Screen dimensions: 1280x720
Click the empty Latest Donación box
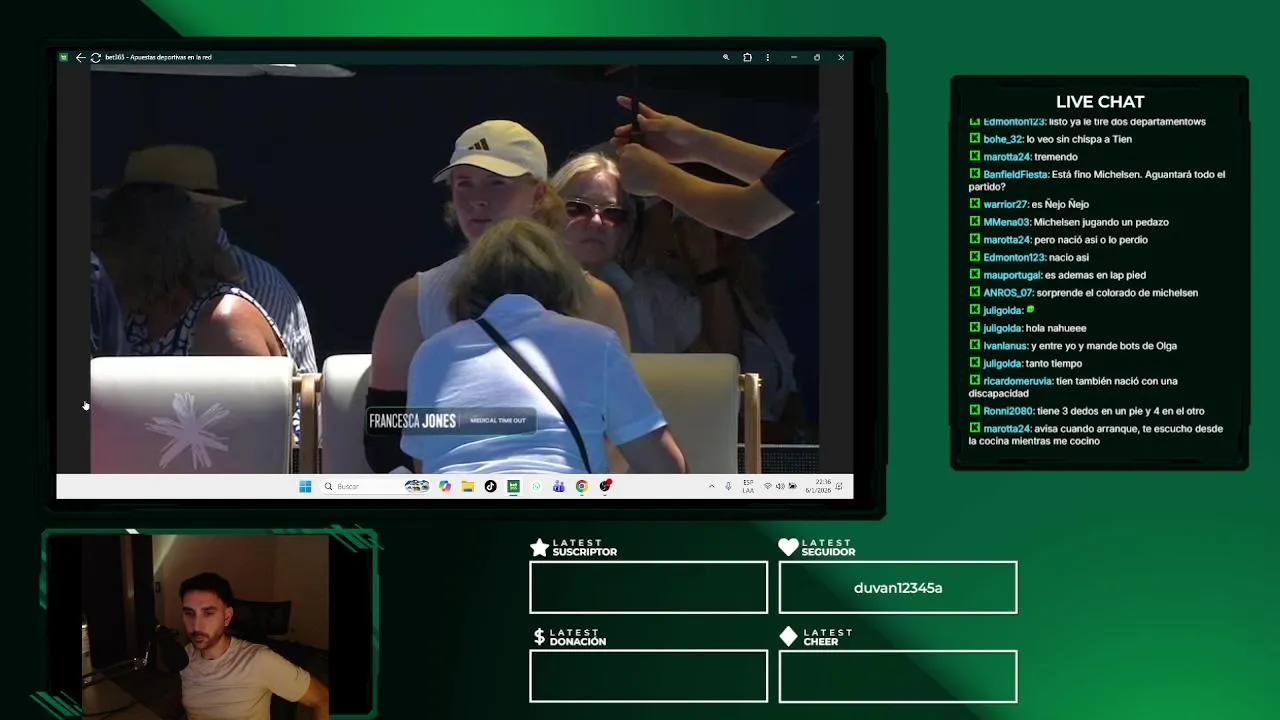click(649, 676)
